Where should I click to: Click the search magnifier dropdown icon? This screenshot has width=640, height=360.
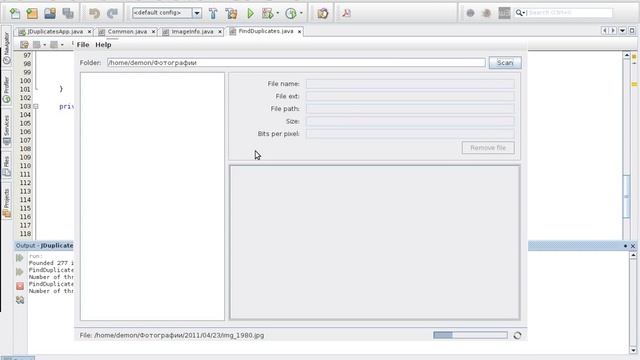click(520, 13)
